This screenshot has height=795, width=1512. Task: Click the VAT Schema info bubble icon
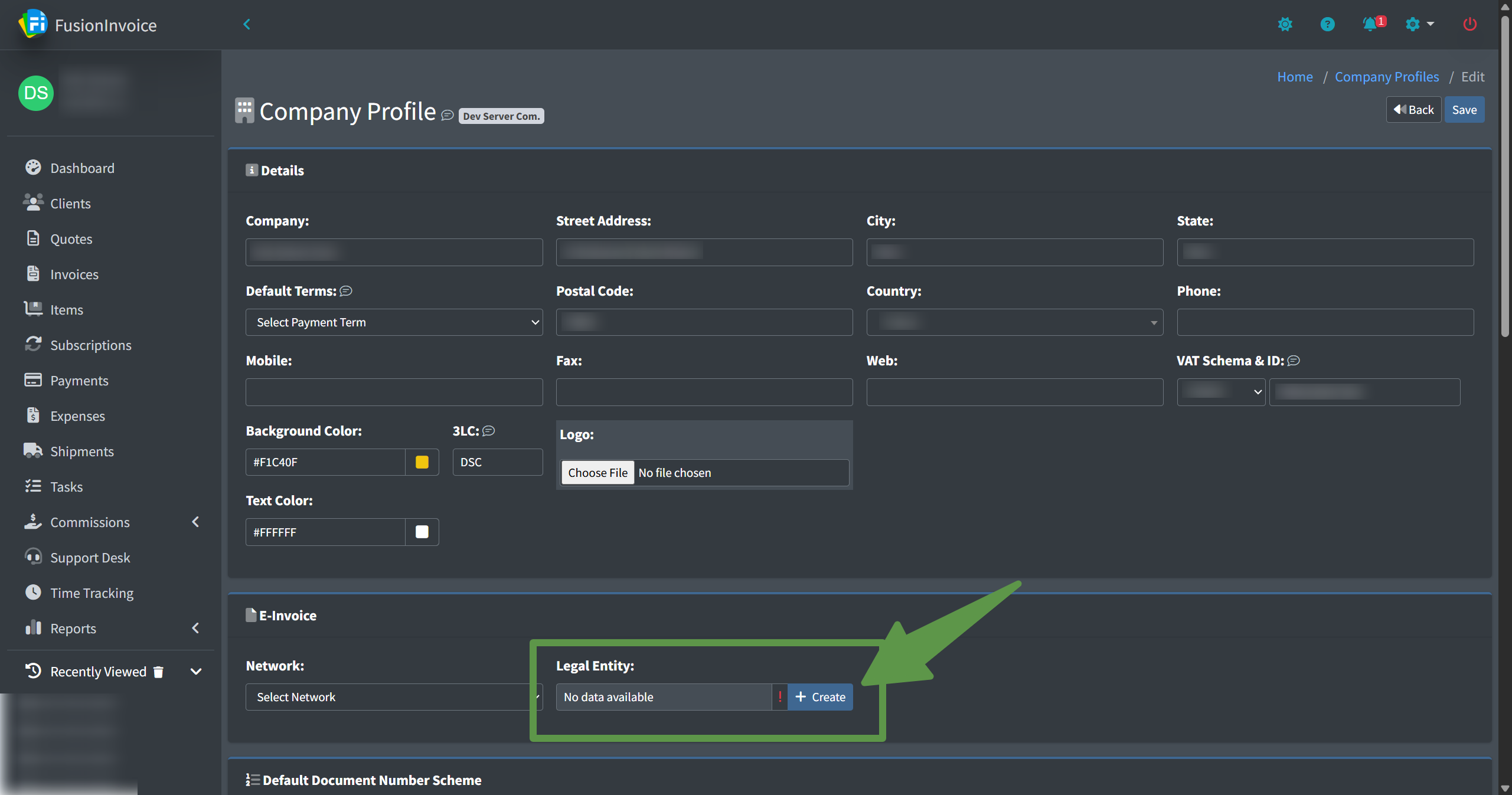click(1294, 361)
